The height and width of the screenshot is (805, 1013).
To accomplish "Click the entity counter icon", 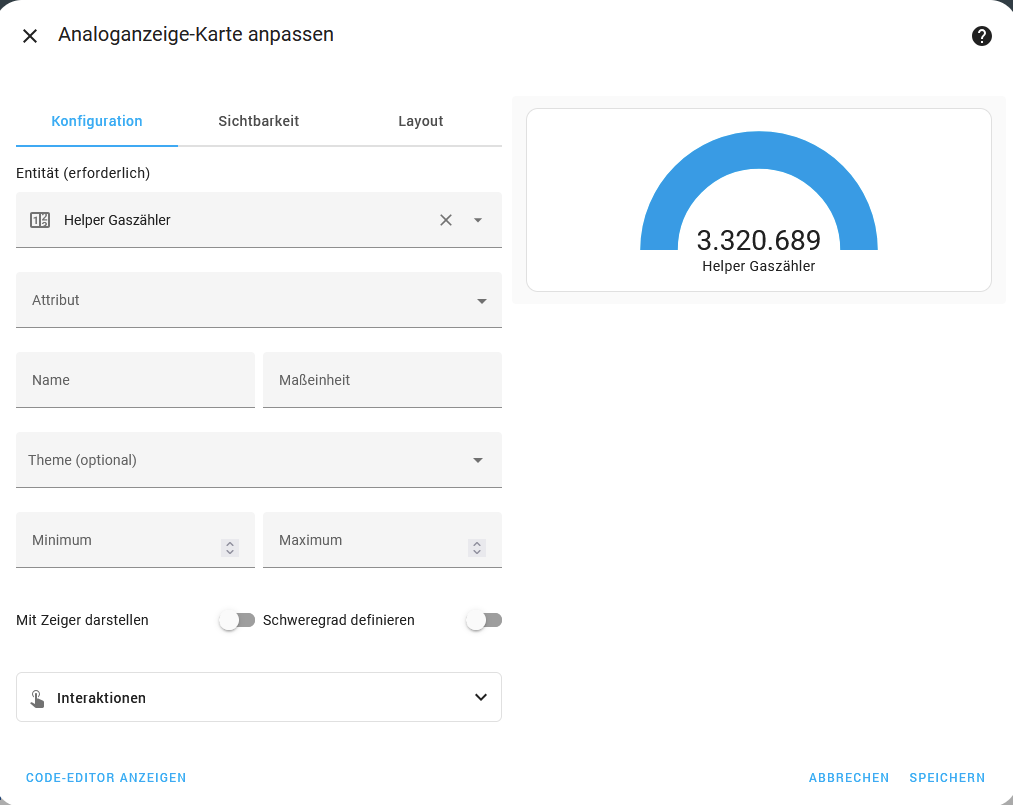I will tap(40, 220).
